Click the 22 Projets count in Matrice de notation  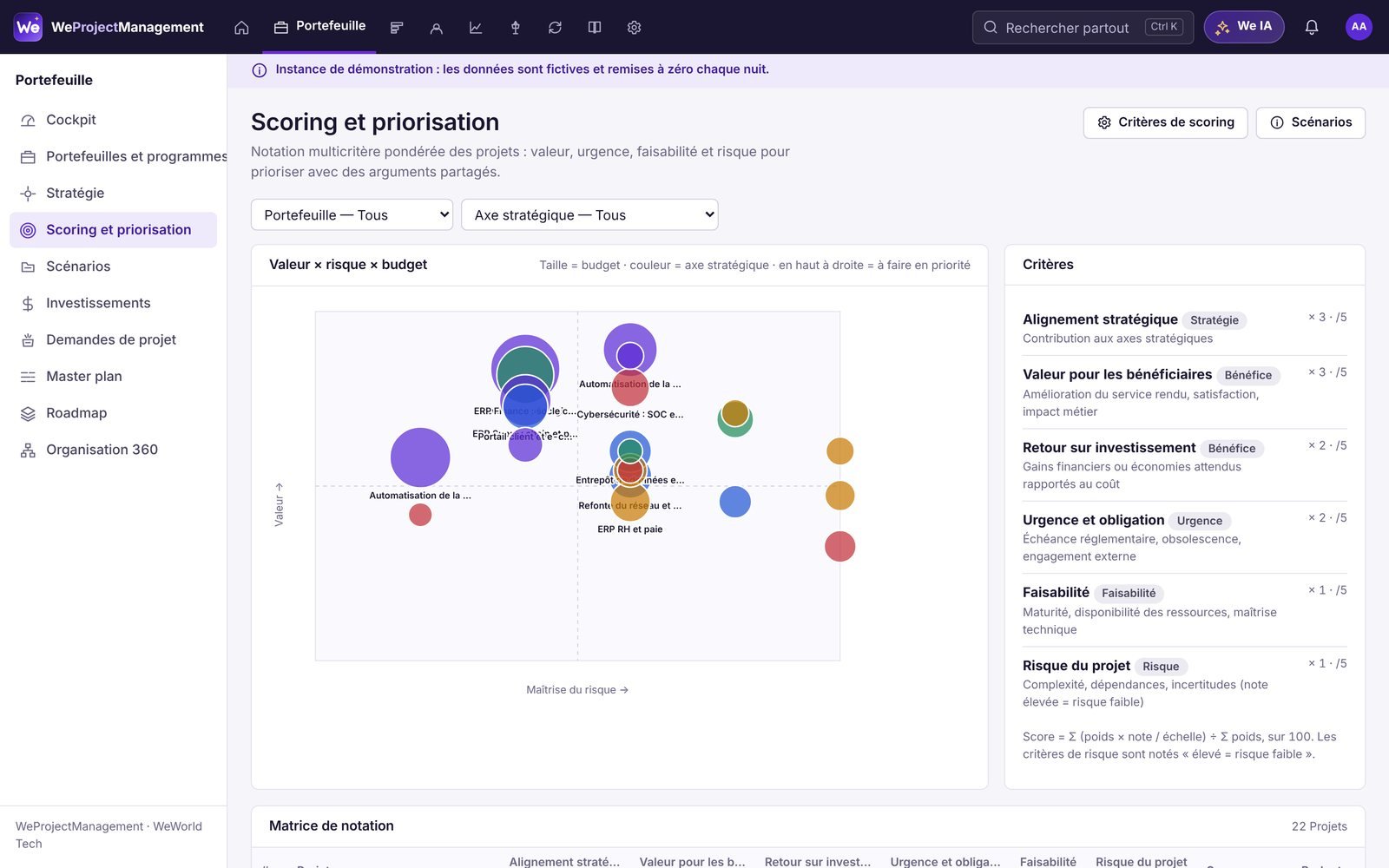1319,826
